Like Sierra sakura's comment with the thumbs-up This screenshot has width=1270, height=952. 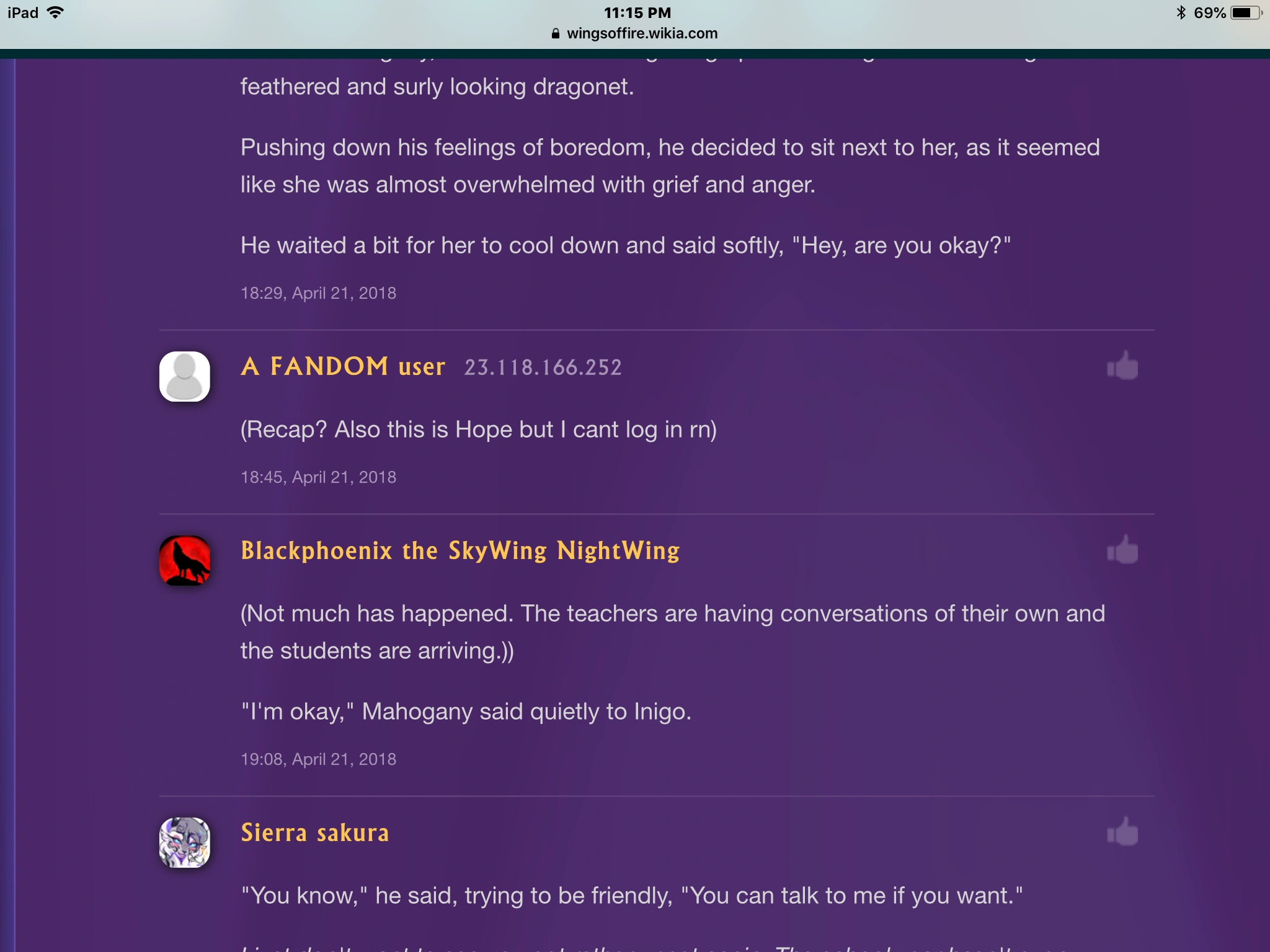(x=1122, y=832)
